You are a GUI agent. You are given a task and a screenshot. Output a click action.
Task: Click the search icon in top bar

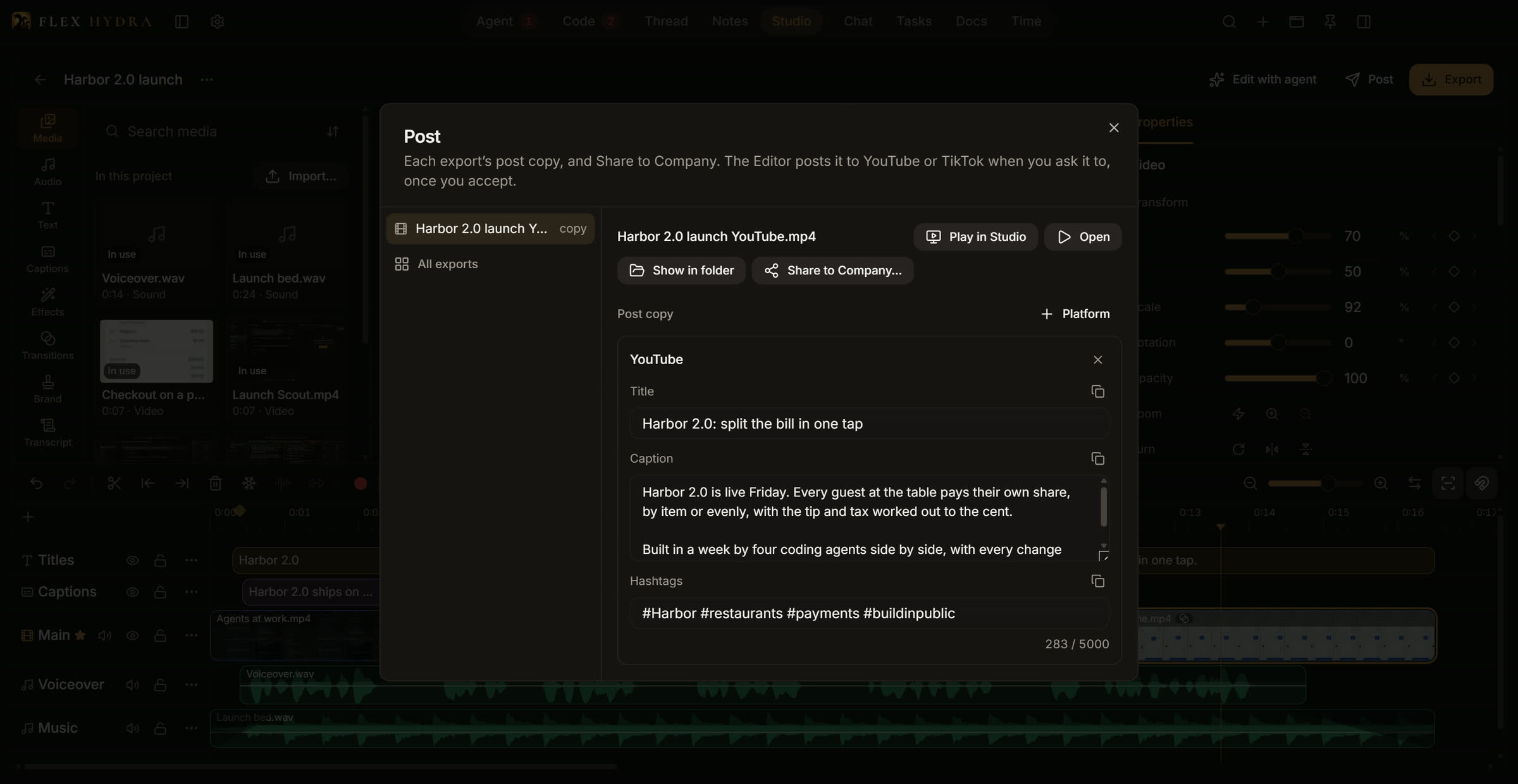pos(1229,21)
